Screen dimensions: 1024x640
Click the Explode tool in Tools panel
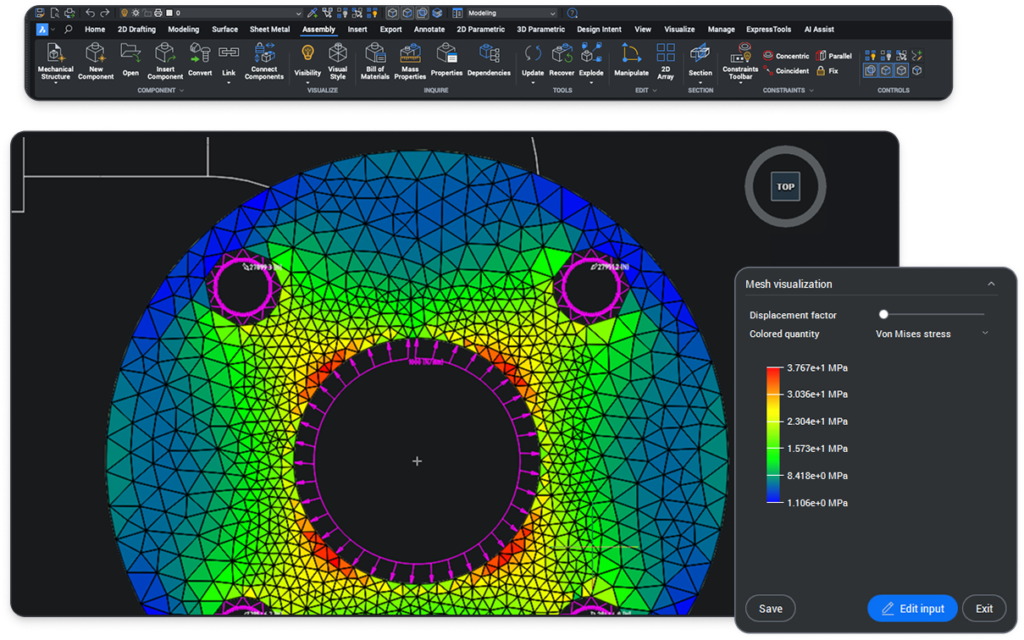click(x=591, y=60)
